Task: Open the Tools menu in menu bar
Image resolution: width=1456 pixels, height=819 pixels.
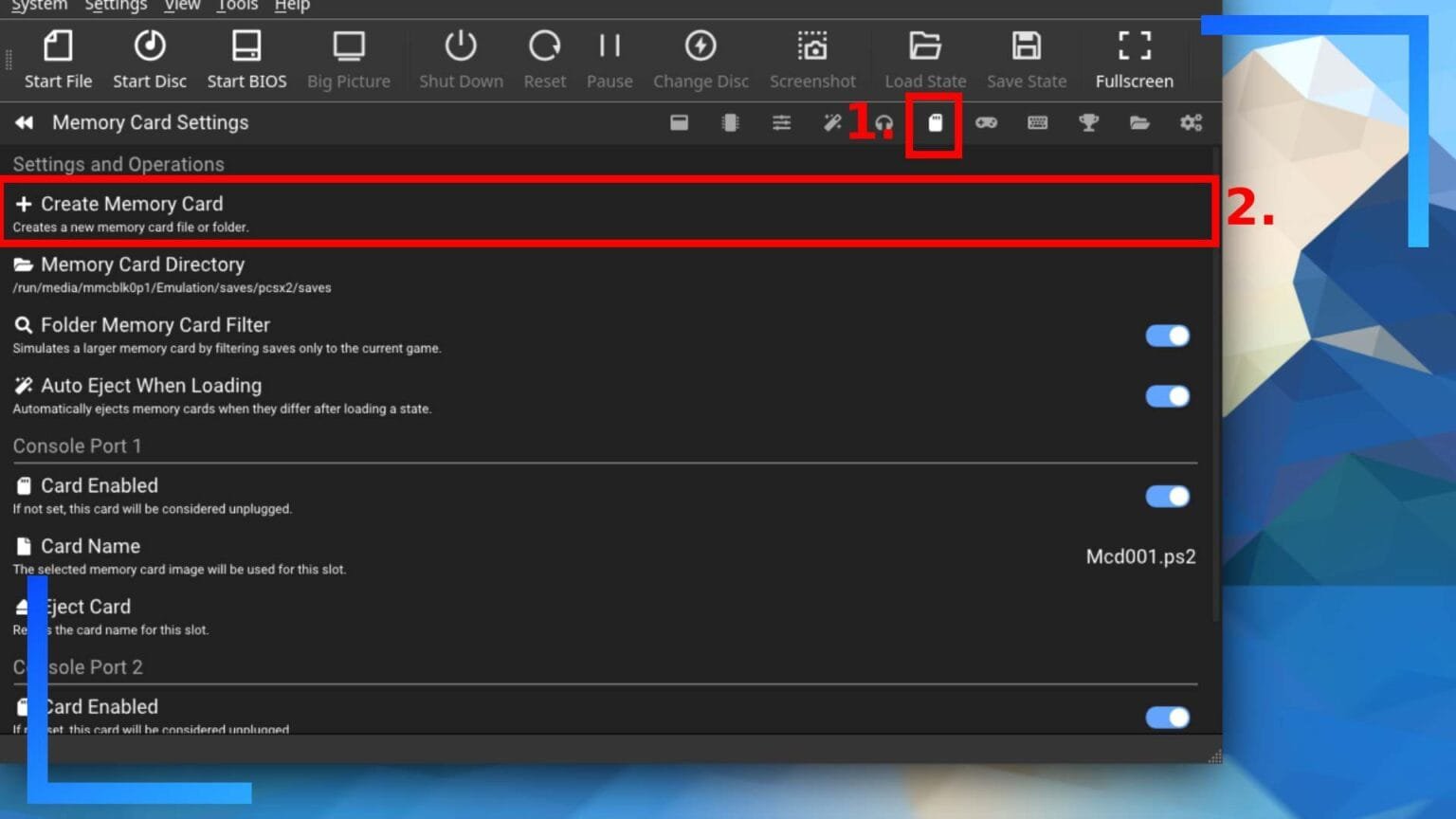Action: point(237,6)
